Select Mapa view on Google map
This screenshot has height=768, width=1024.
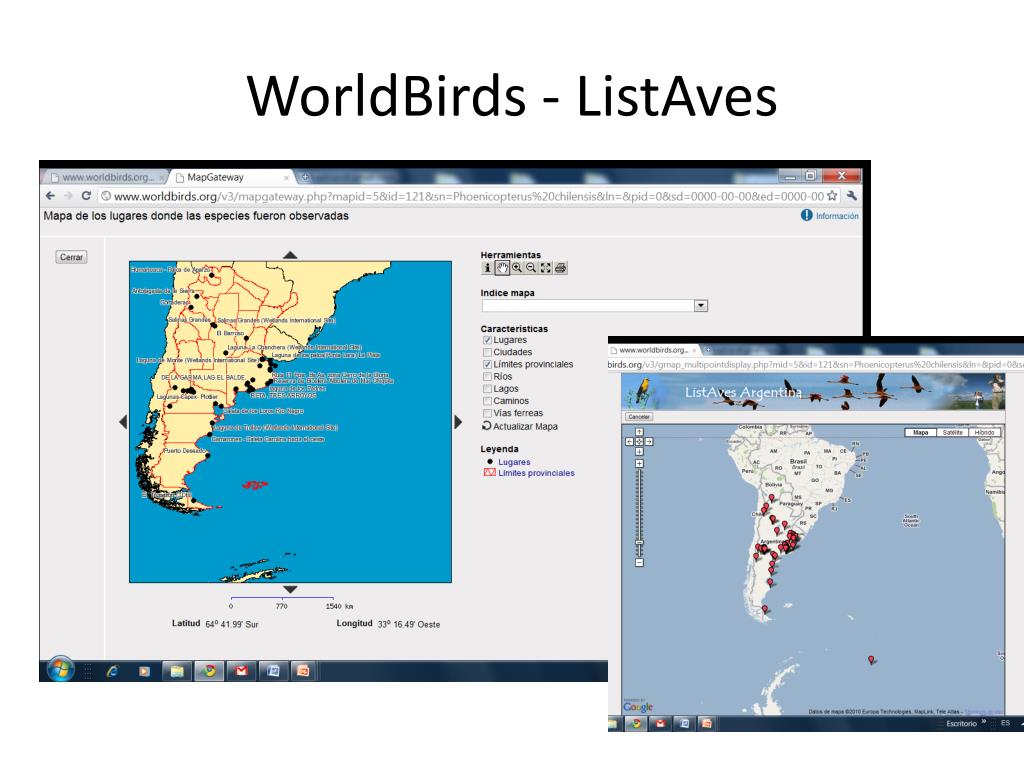tap(920, 432)
